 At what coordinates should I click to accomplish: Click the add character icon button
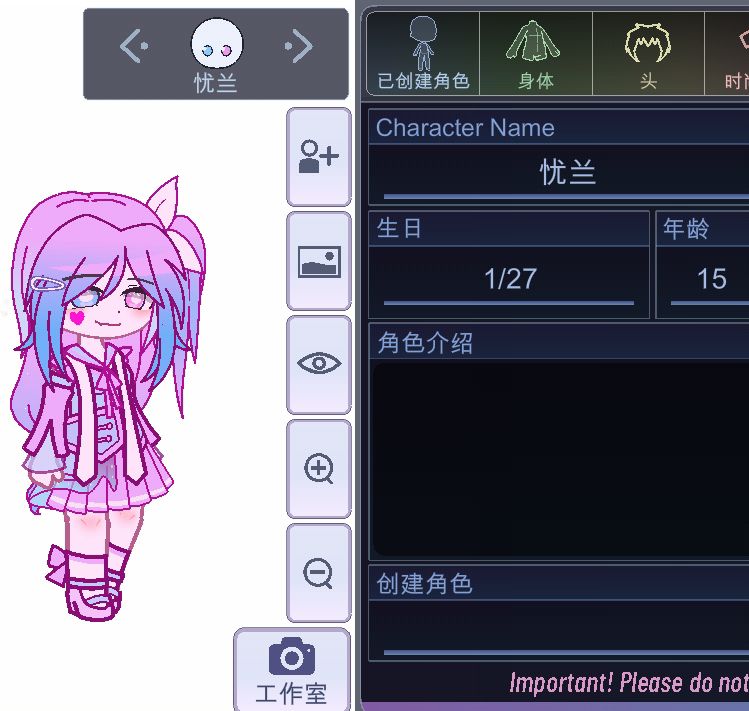click(x=319, y=157)
